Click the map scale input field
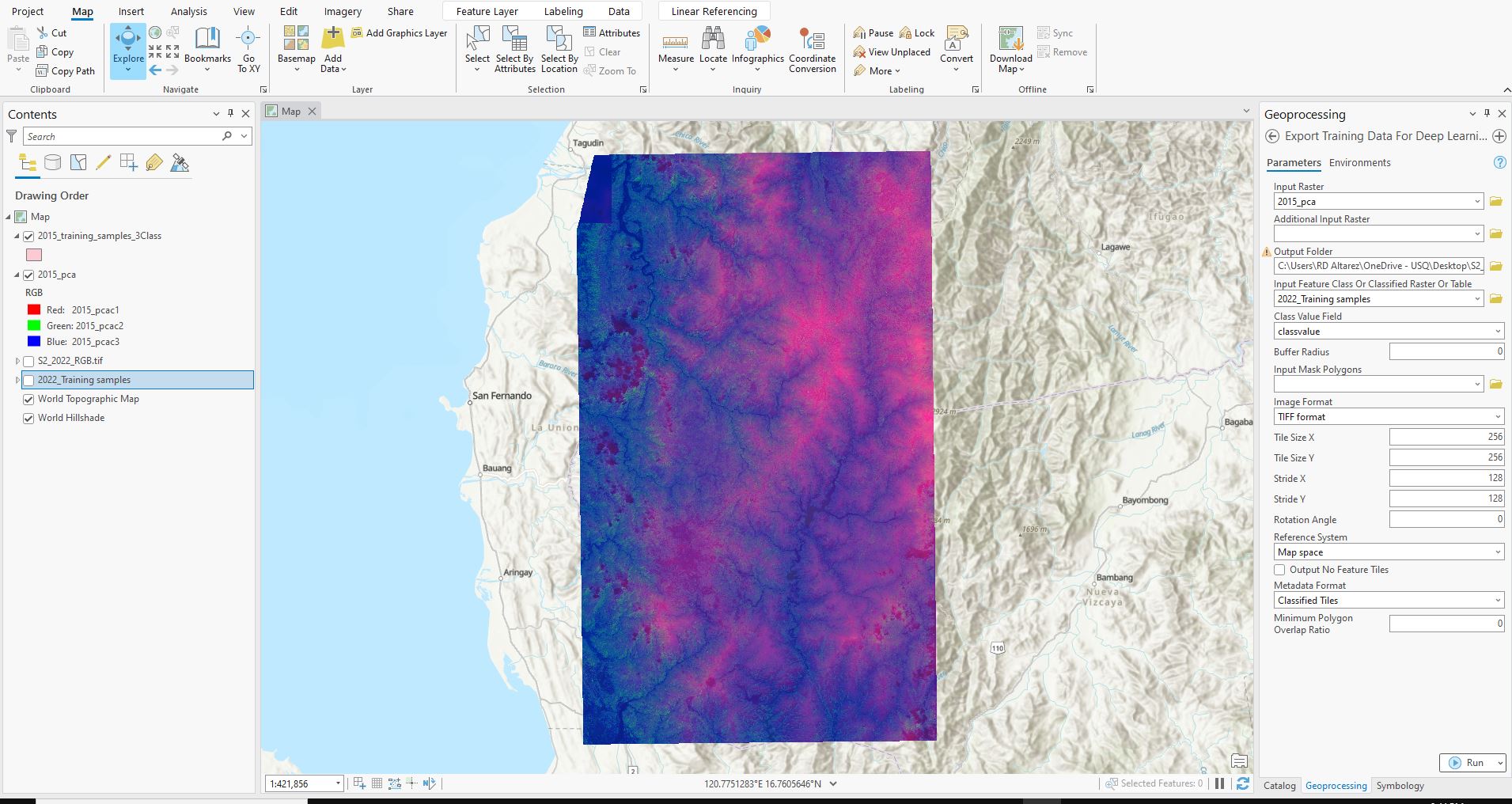 coord(301,783)
